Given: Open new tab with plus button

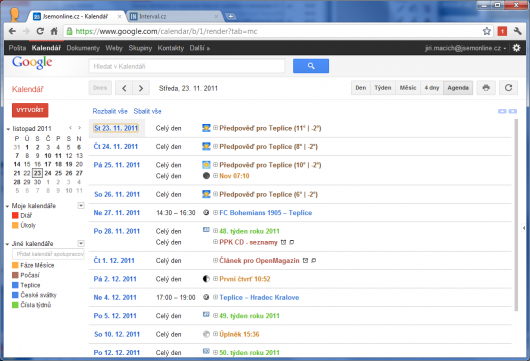Looking at the screenshot, I should 230,16.
